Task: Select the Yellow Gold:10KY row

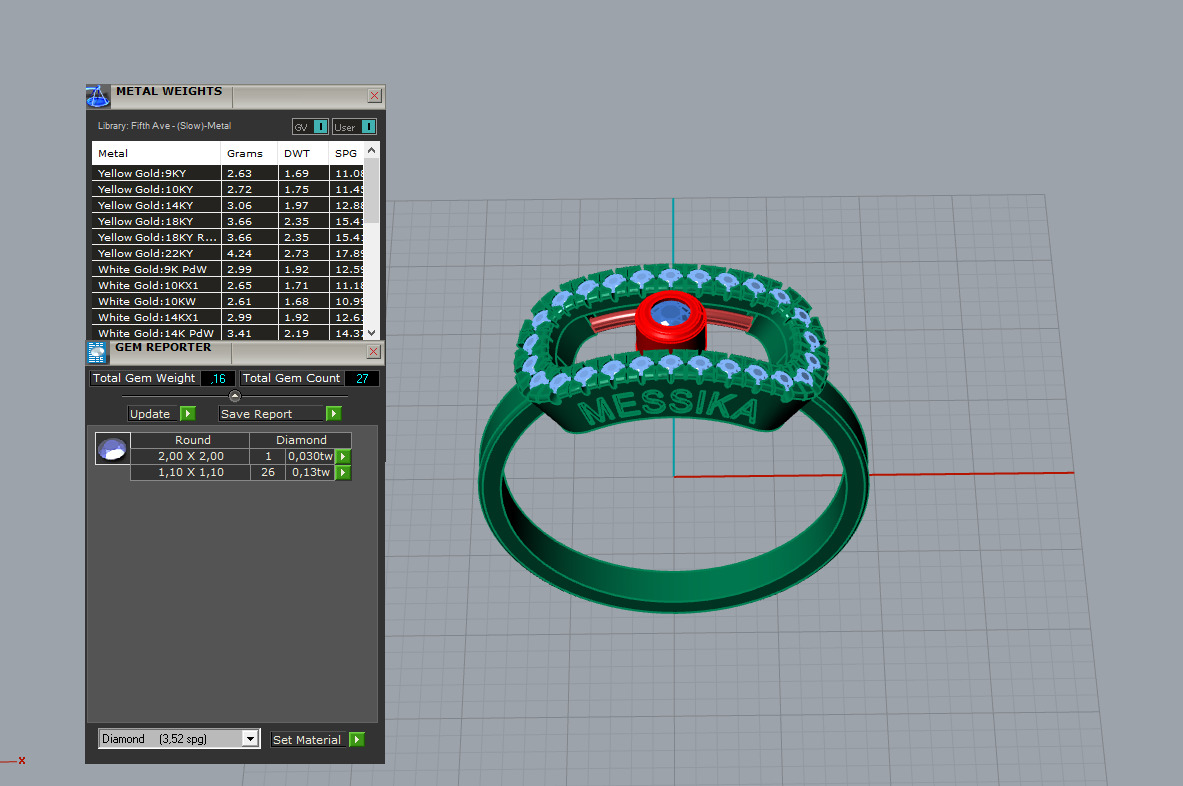Action: click(x=228, y=189)
